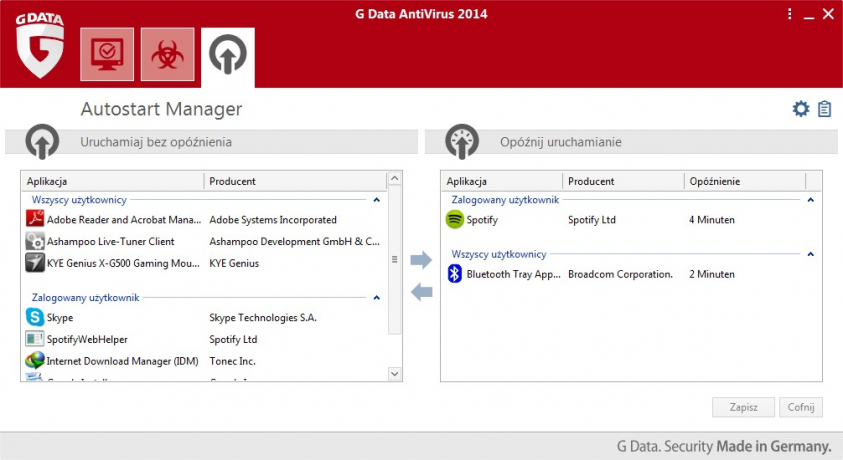Click scroll down arrow in left list
843x460 pixels.
[x=395, y=373]
